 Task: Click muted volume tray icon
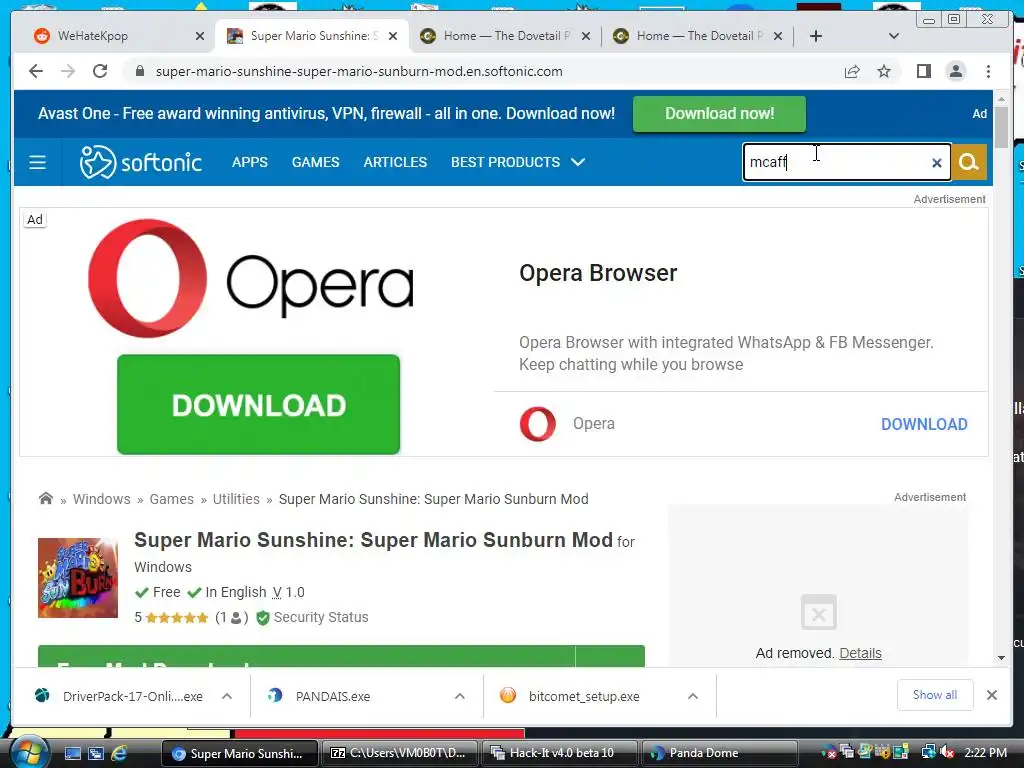click(x=948, y=753)
